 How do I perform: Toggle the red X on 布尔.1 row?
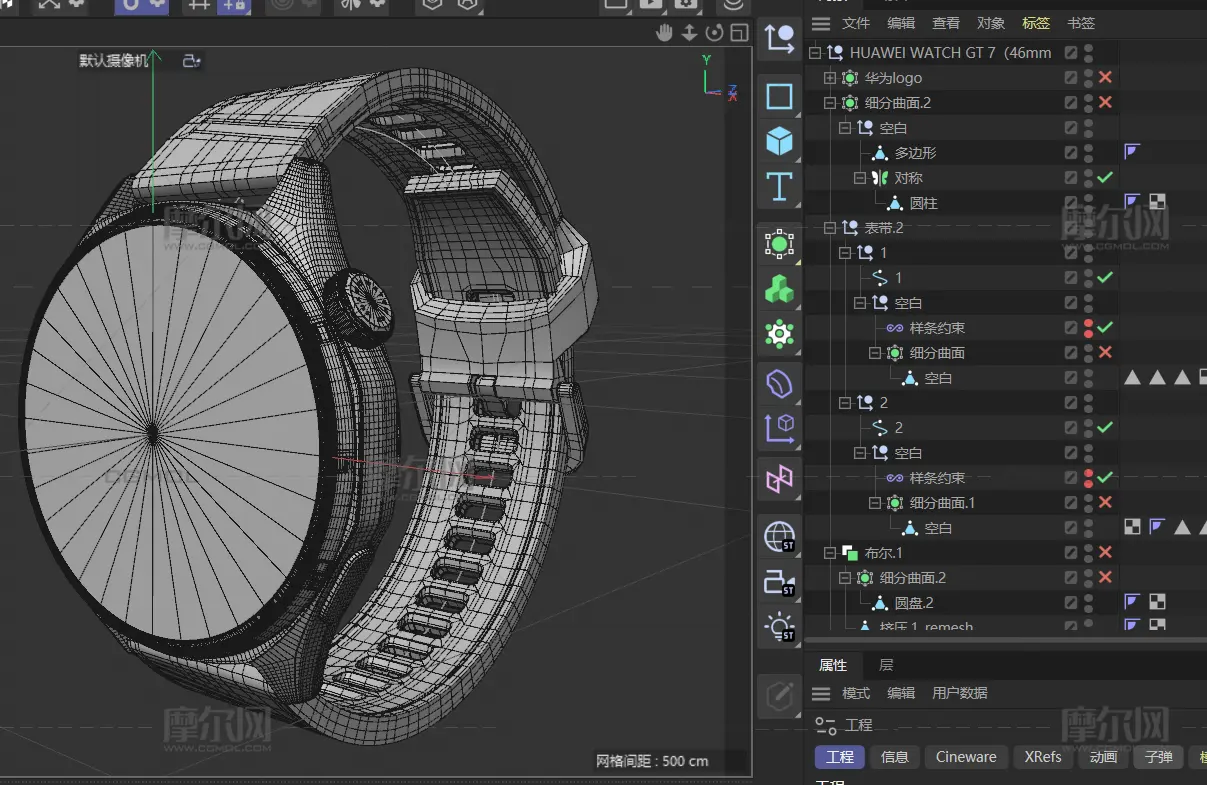pos(1105,552)
